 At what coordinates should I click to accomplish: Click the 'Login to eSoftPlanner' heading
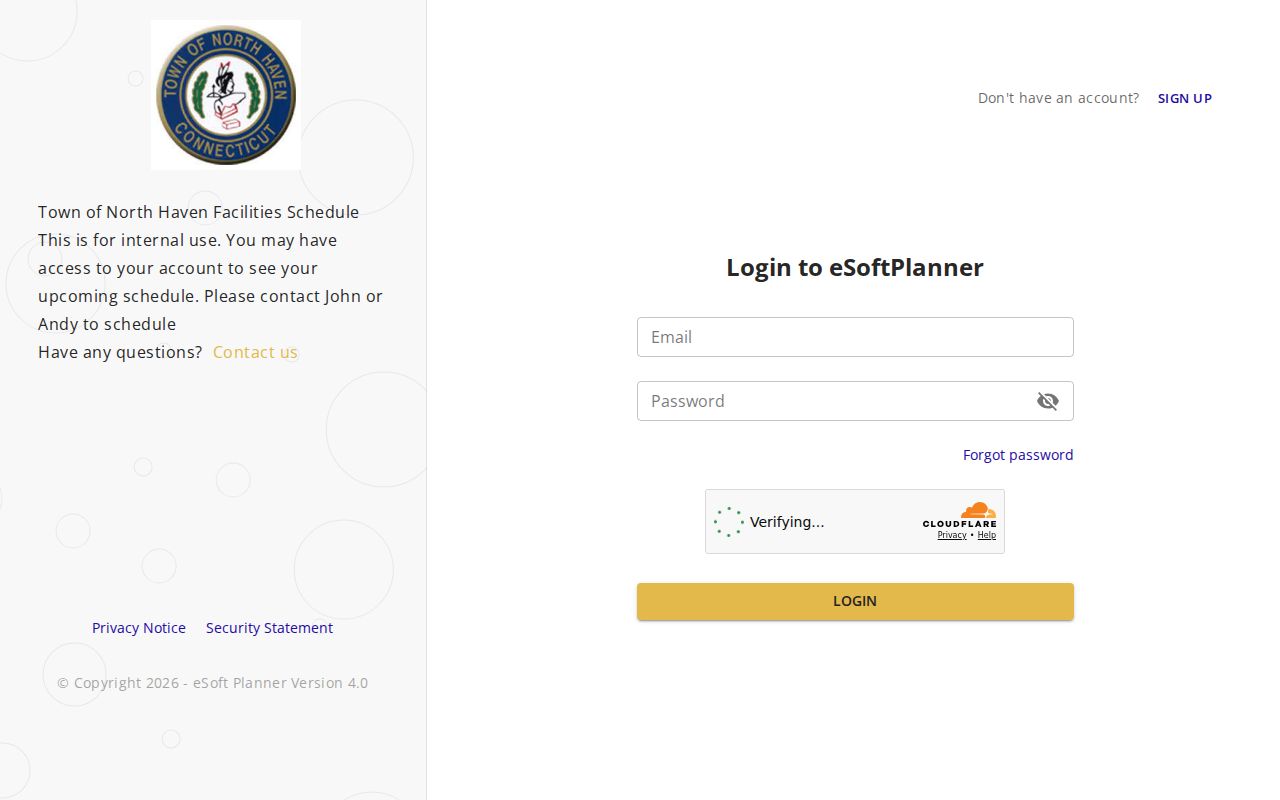(855, 268)
